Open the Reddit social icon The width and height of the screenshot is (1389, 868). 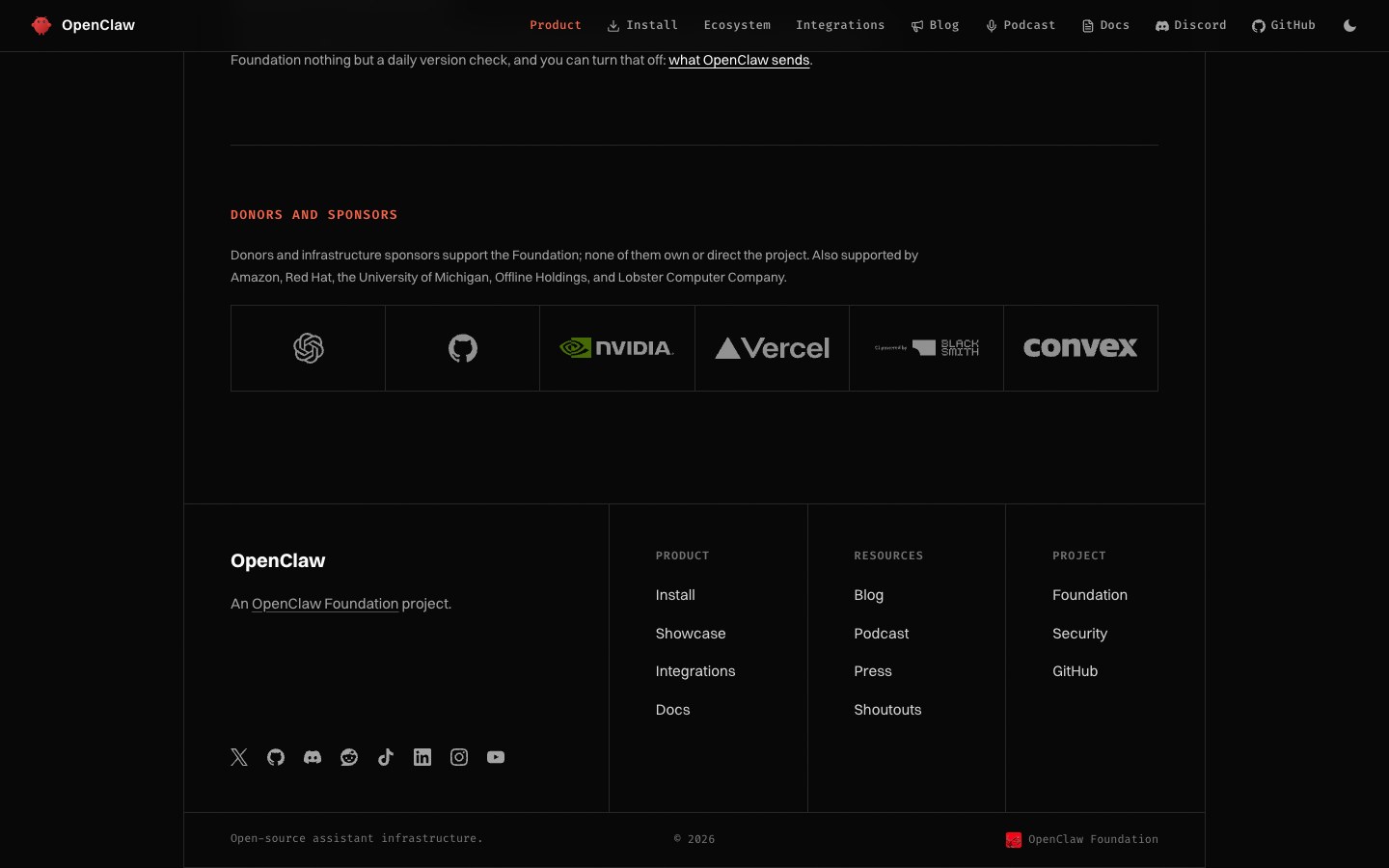(349, 757)
